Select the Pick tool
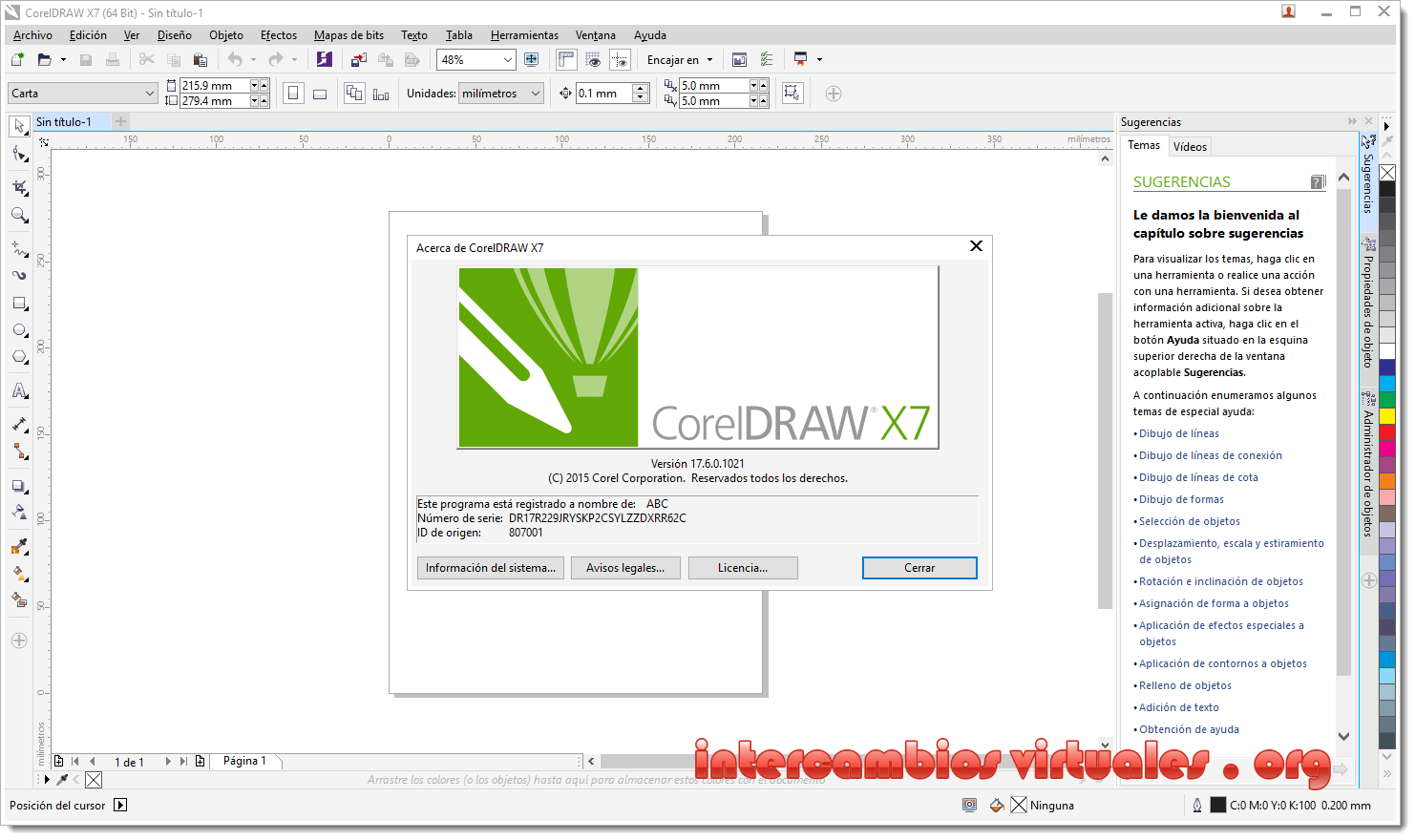The image size is (1415, 840). coord(18,126)
